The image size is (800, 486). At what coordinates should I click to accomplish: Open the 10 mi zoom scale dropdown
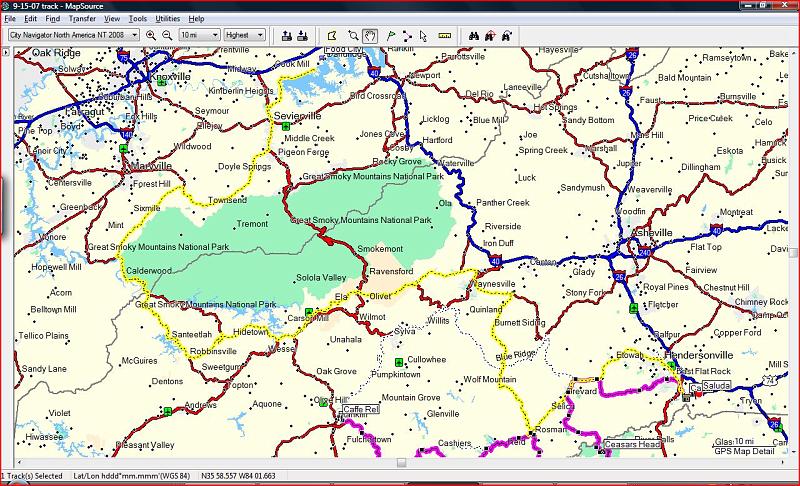coord(215,35)
